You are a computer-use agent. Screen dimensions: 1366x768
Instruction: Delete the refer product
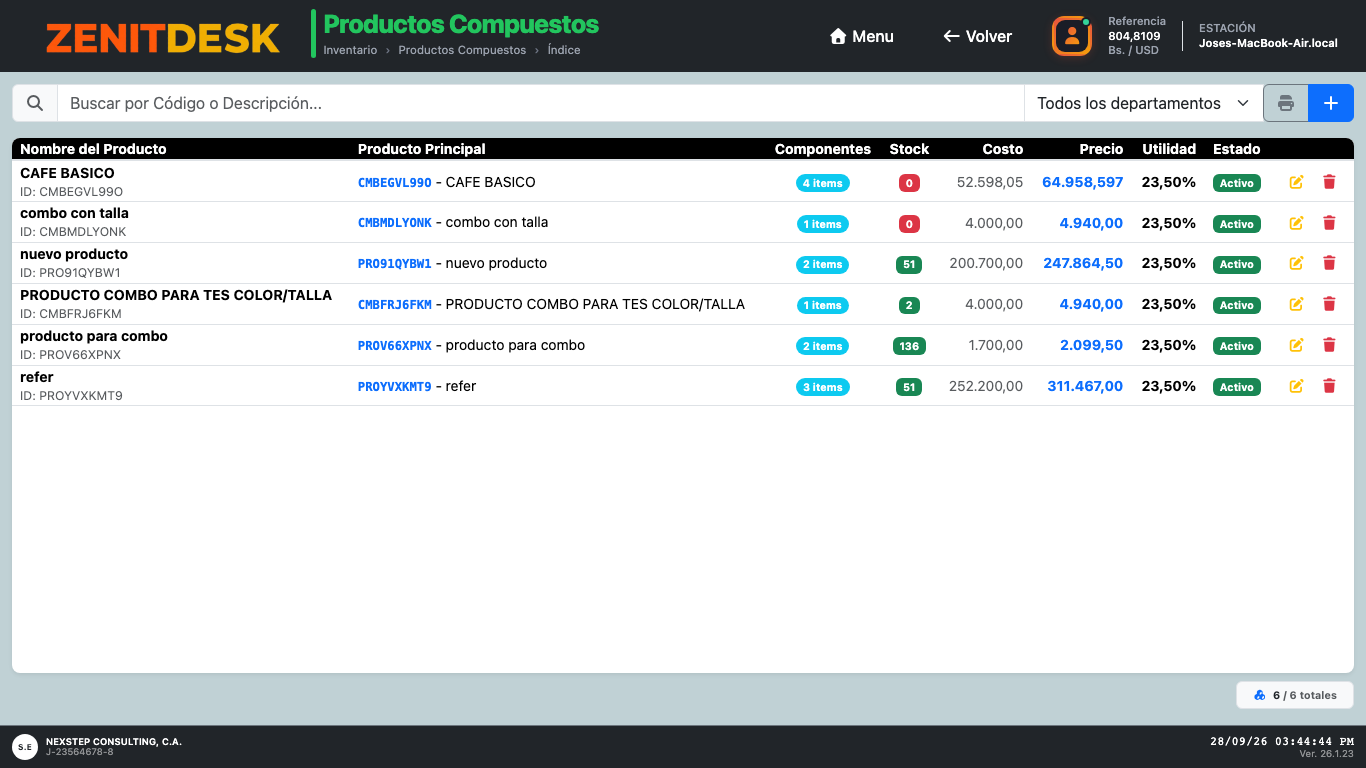(x=1329, y=386)
